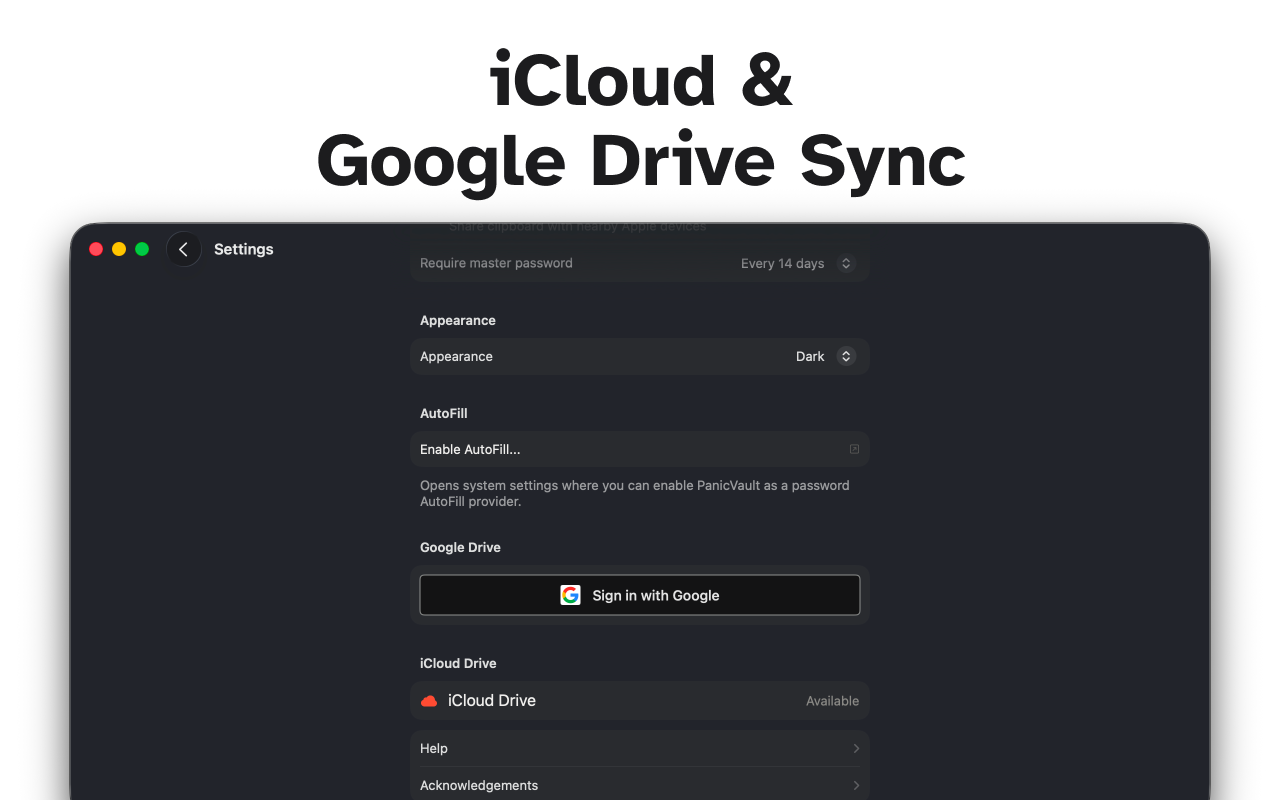The height and width of the screenshot is (800, 1280).
Task: Click the chevron at the end of Help row
Action: [x=856, y=748]
